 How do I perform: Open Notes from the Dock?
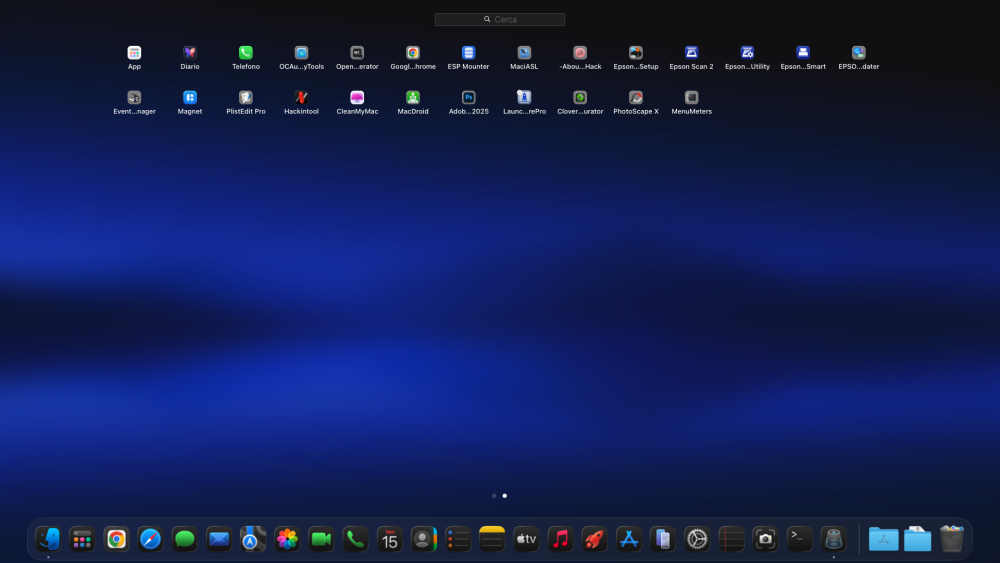[x=492, y=539]
